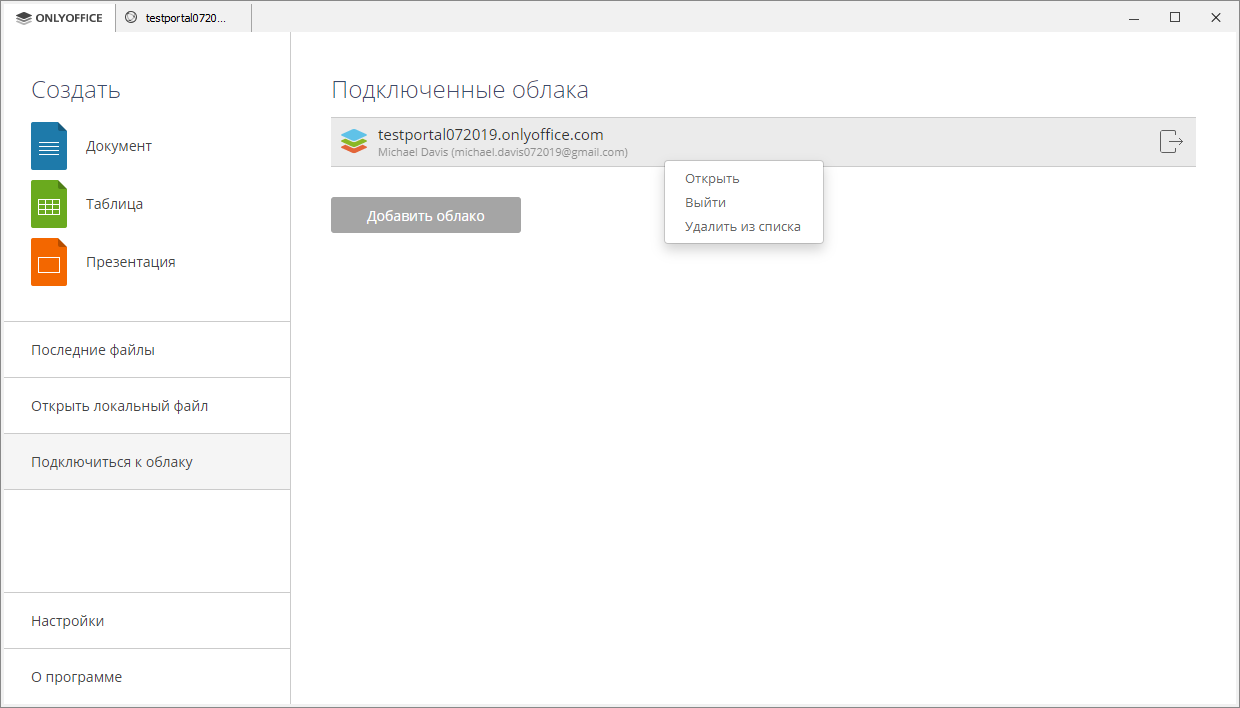
Task: Open Последние файлы in sidebar
Action: pyautogui.click(x=147, y=350)
